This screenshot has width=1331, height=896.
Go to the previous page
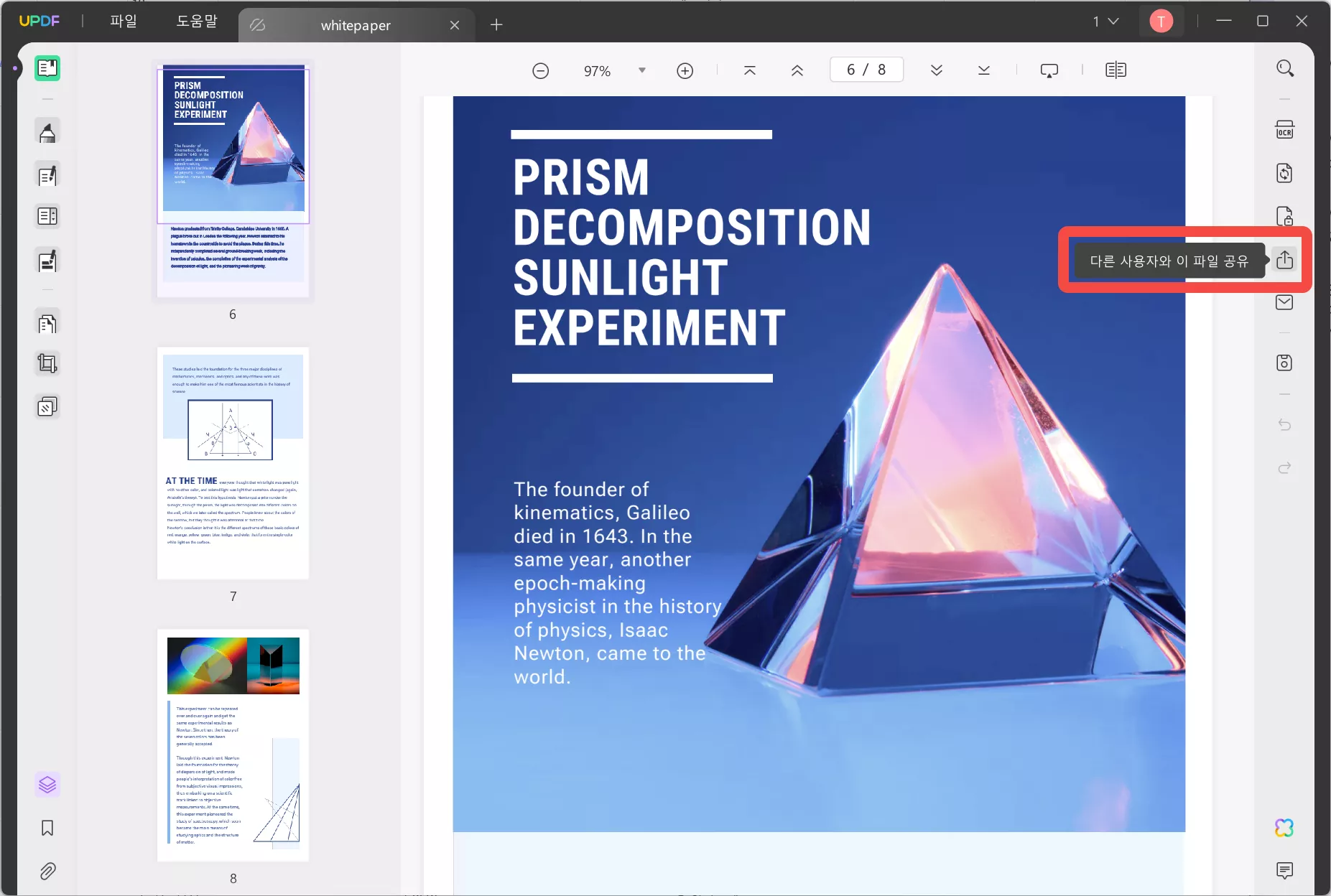797,70
